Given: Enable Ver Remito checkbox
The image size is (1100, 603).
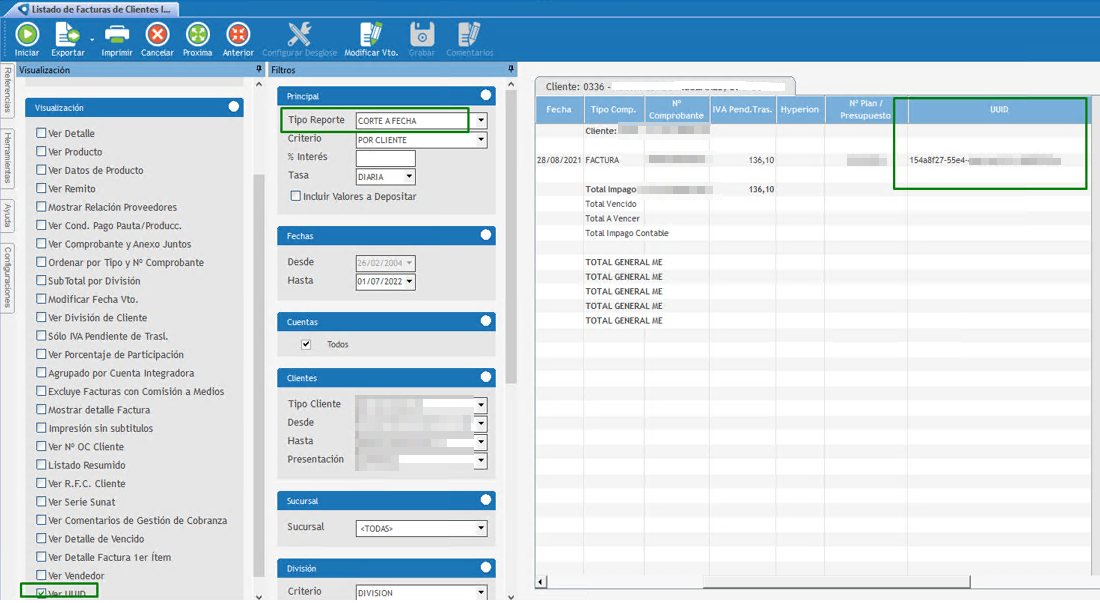Looking at the screenshot, I should click(41, 188).
